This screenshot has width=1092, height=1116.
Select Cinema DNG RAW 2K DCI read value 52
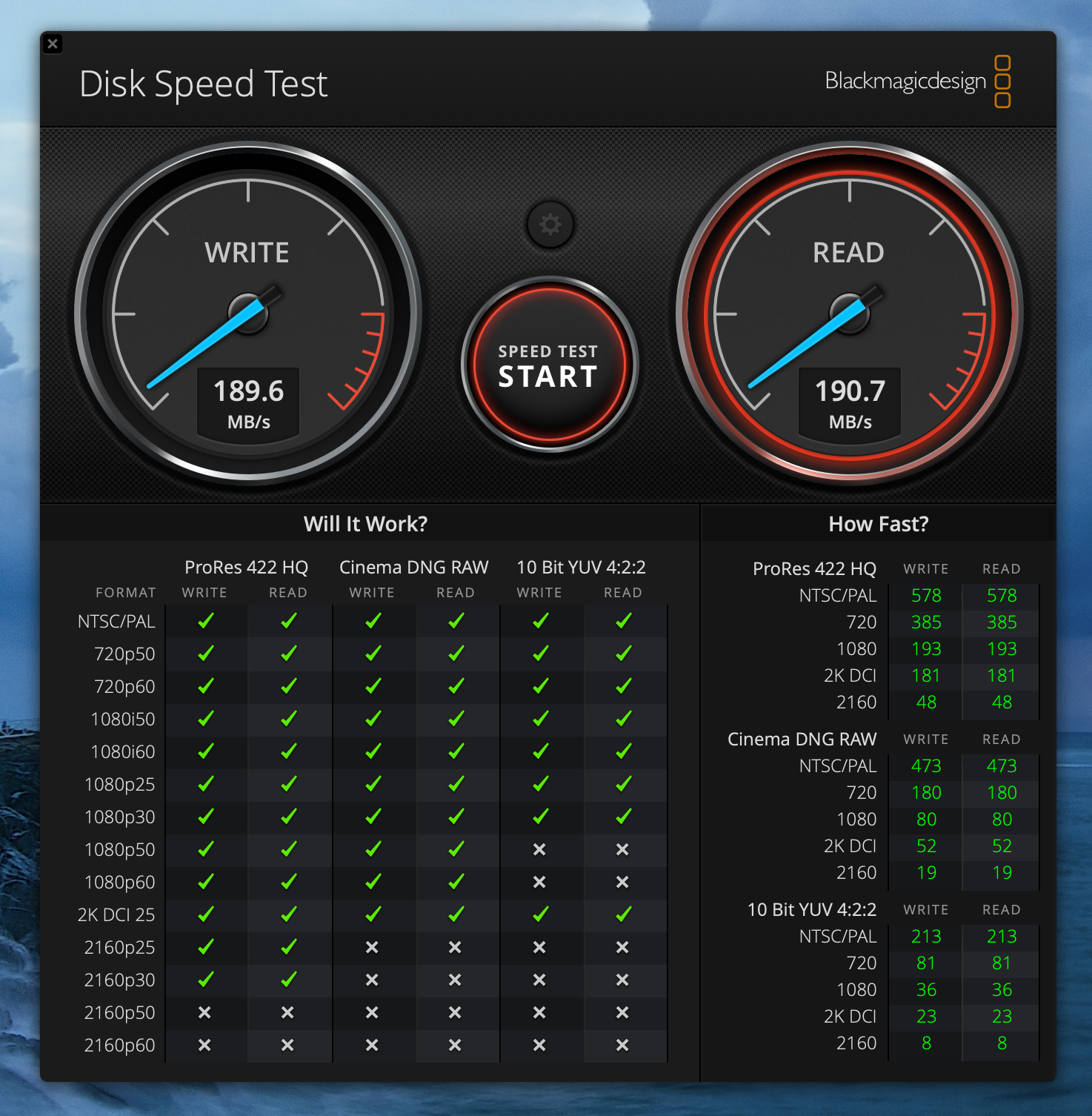[x=1002, y=846]
